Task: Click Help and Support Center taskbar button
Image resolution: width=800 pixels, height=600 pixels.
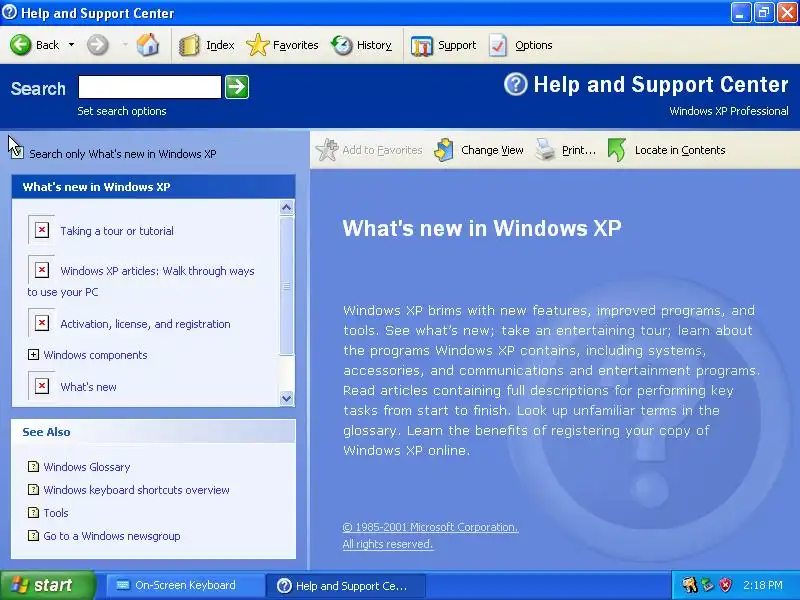Action: 346,585
